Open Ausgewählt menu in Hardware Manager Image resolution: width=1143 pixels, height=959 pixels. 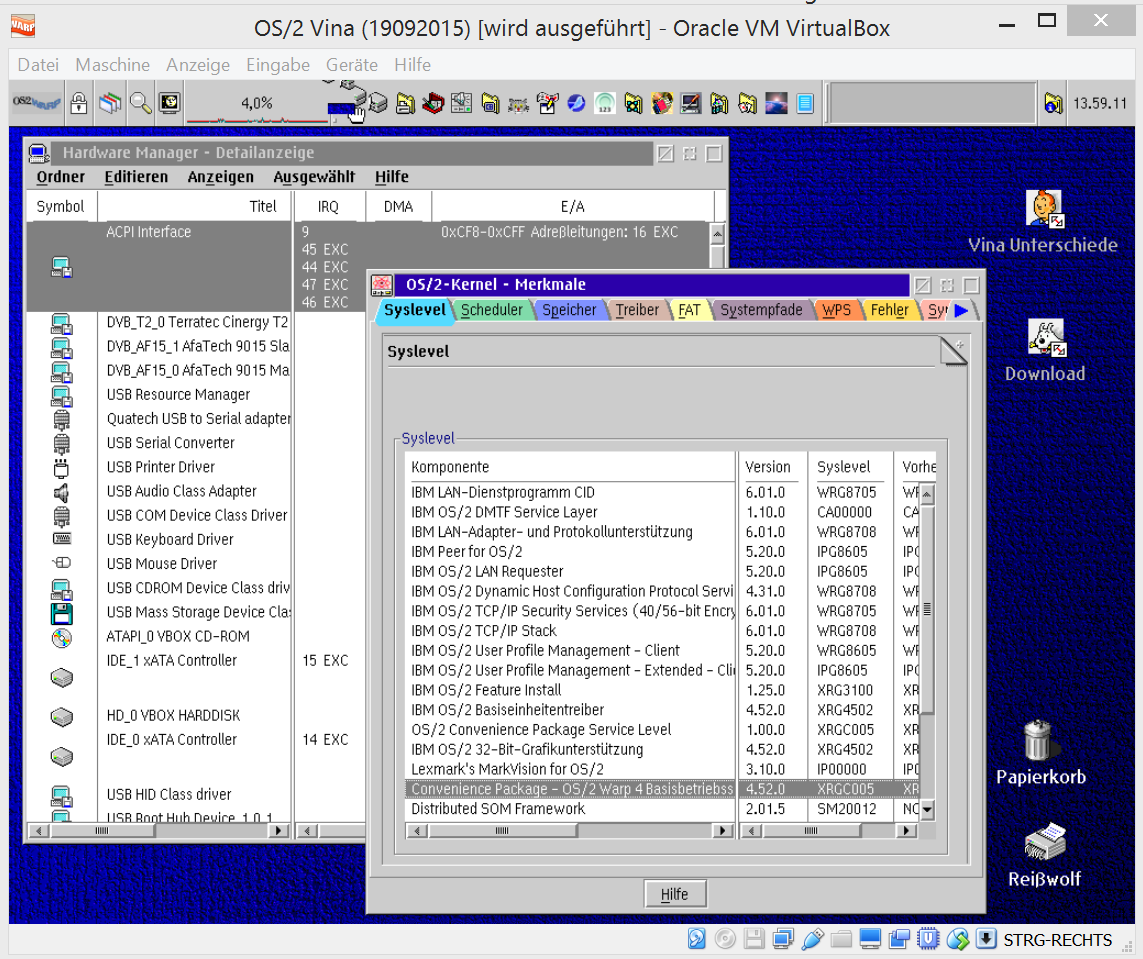(x=313, y=177)
